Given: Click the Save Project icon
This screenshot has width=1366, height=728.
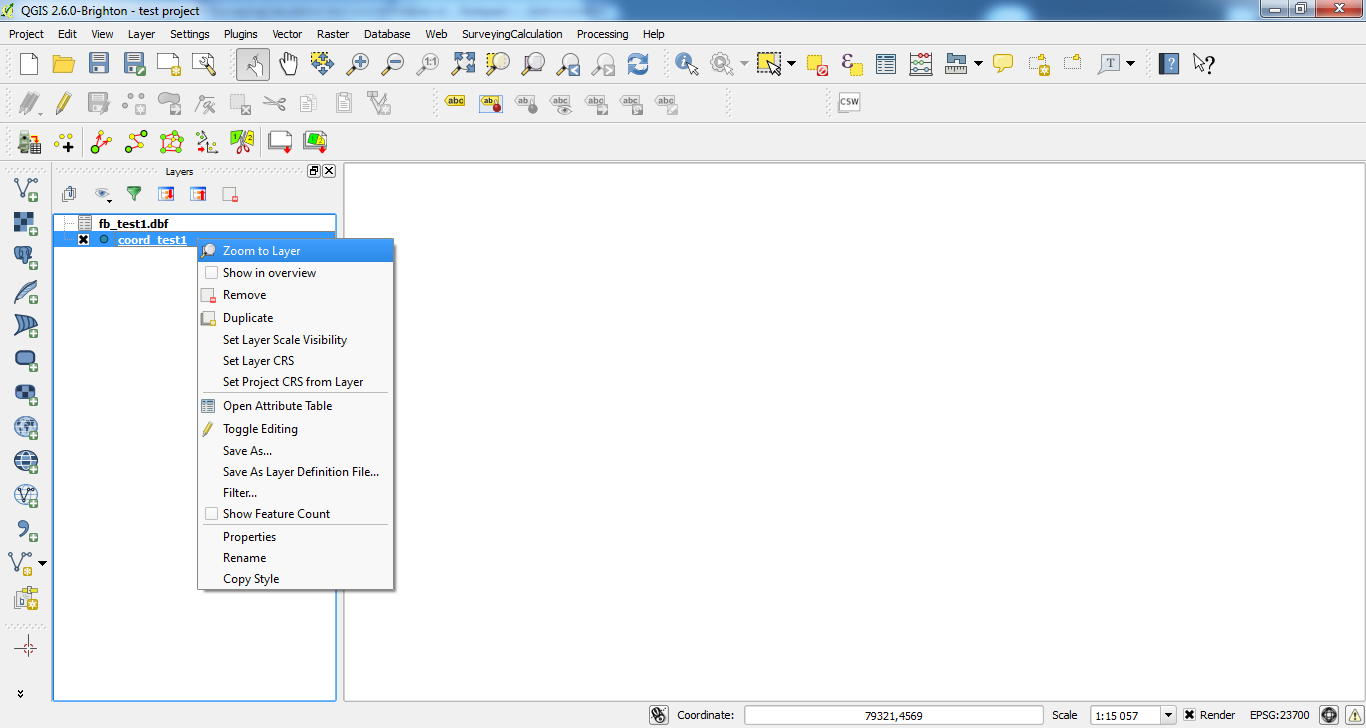Looking at the screenshot, I should pos(99,64).
